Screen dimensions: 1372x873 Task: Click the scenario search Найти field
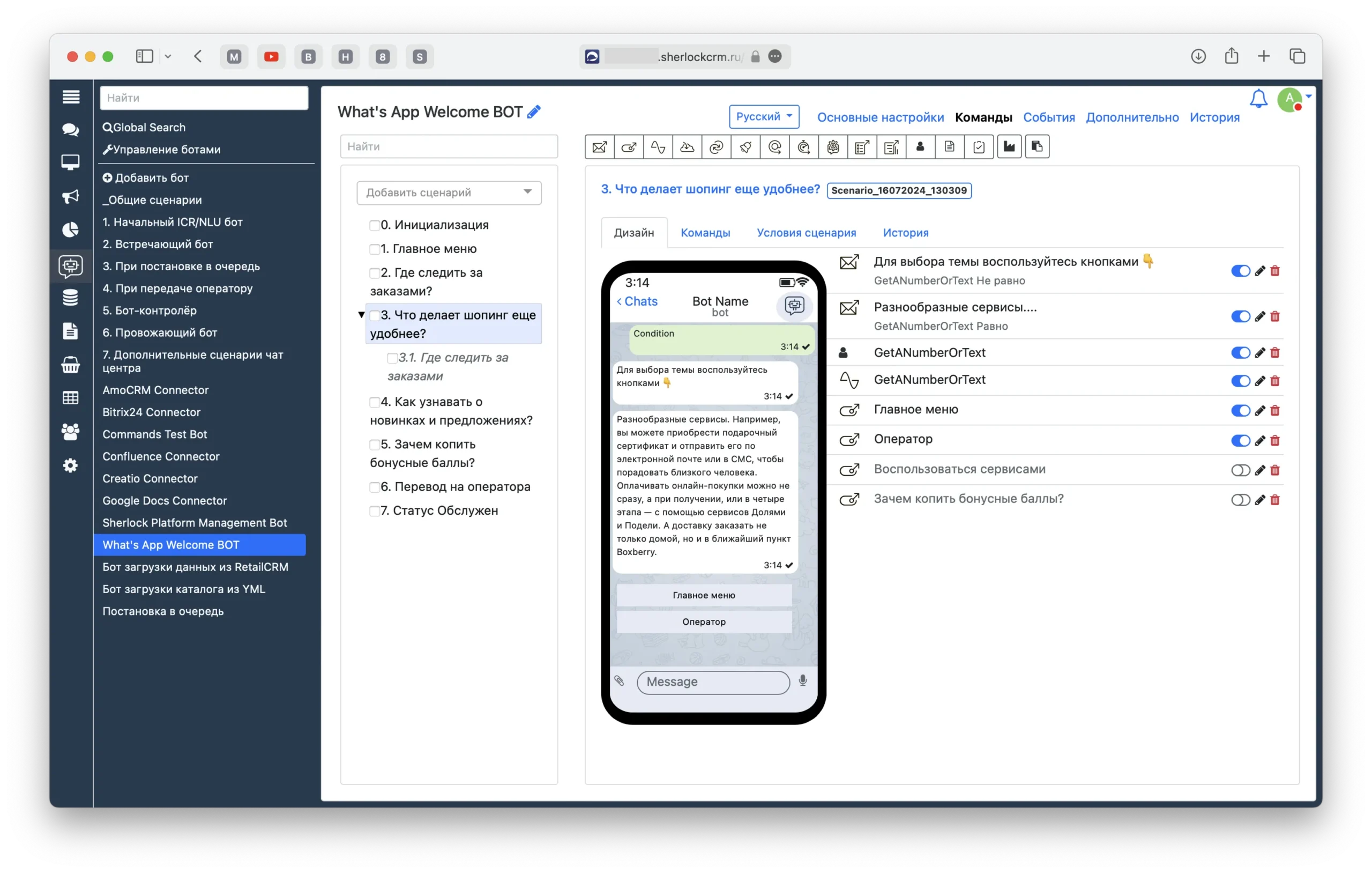click(449, 146)
